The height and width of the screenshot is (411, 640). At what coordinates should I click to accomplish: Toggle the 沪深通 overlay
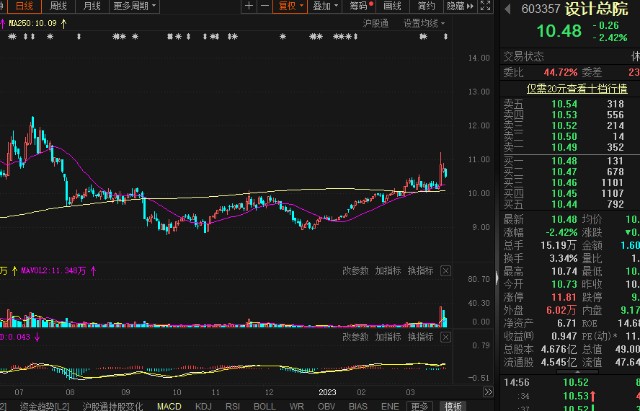click(x=377, y=22)
